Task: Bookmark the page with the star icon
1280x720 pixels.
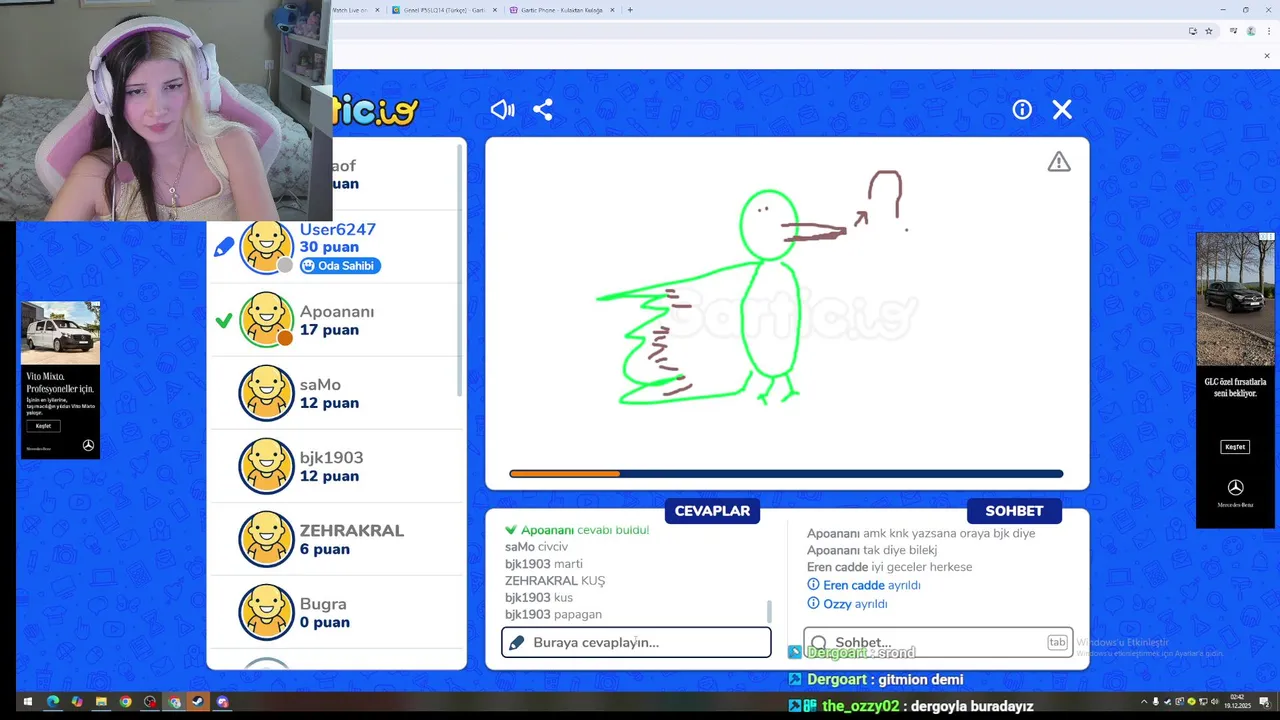Action: pyautogui.click(x=1208, y=31)
